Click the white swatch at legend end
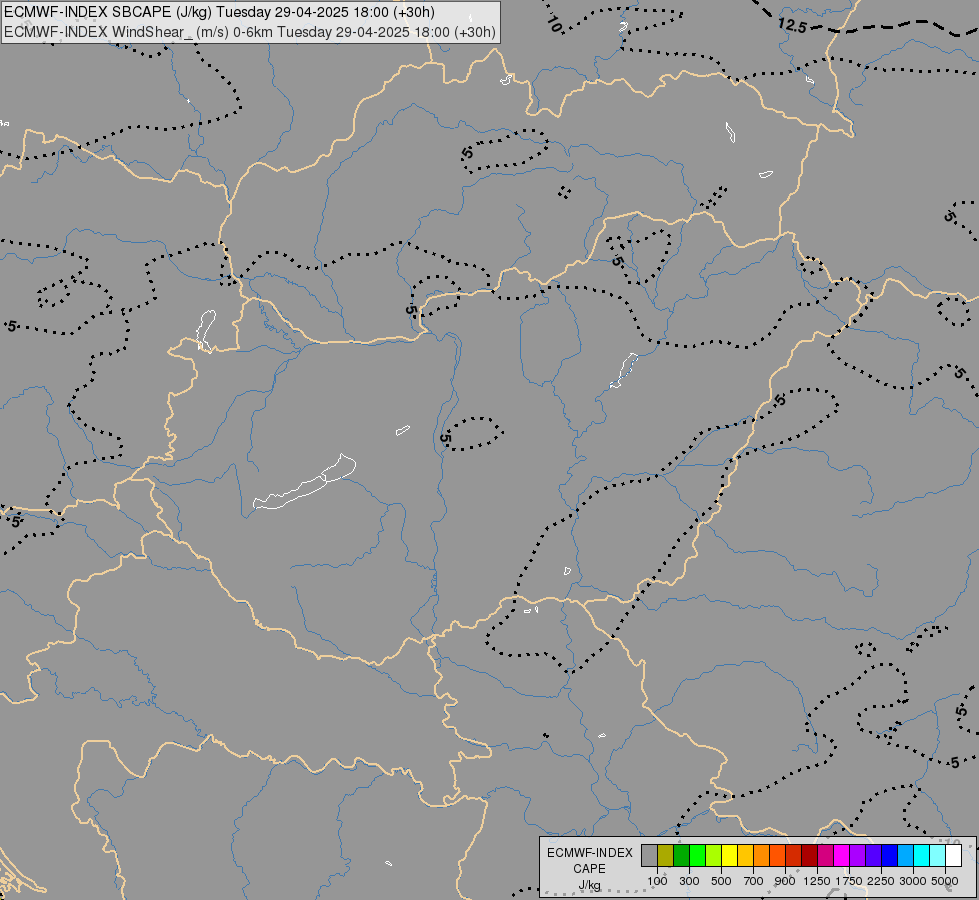This screenshot has height=900, width=979. 954,856
